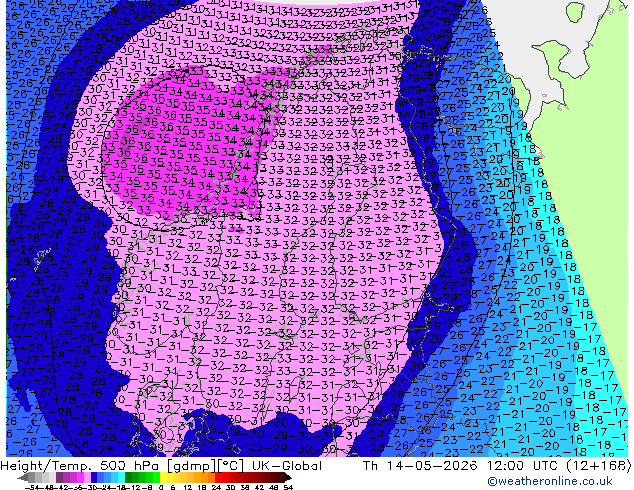Click the dark blue swatch above legend value -30
This screenshot has width=634, height=490.
[94, 478]
